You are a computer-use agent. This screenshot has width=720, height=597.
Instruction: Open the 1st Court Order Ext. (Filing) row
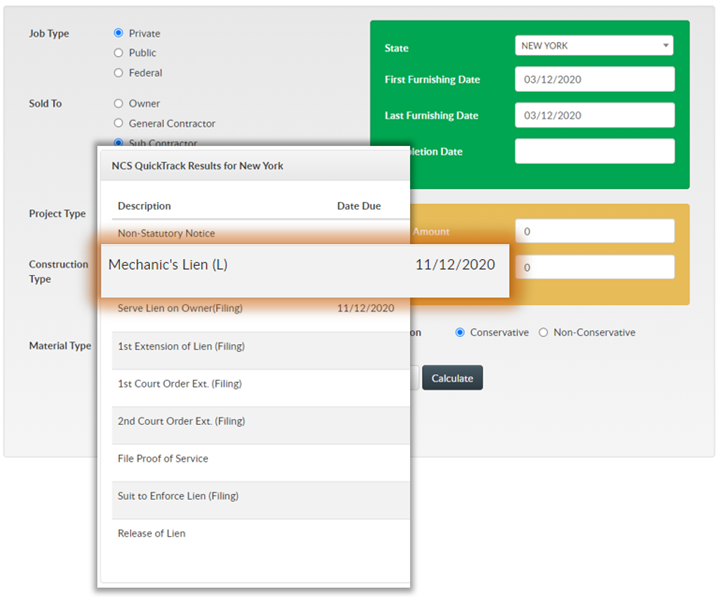pos(254,383)
